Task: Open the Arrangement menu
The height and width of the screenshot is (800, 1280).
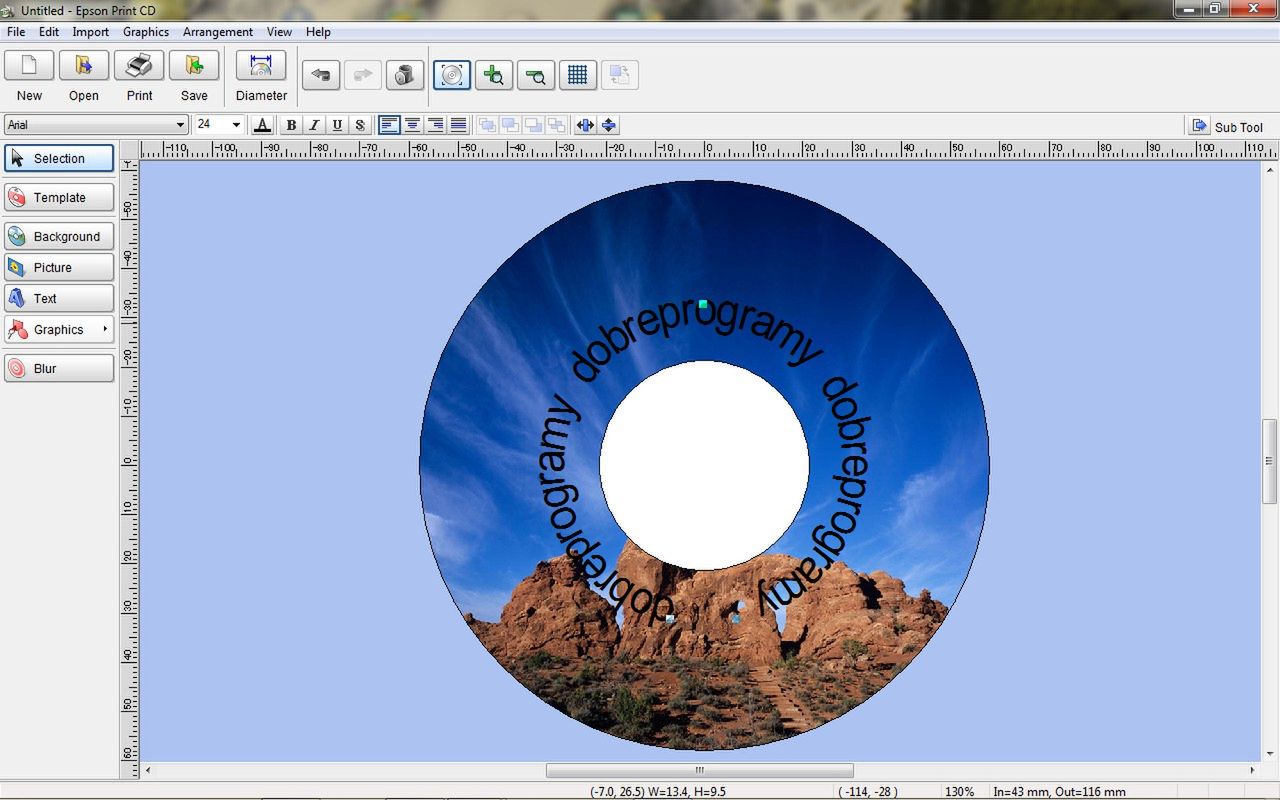Action: (x=218, y=32)
